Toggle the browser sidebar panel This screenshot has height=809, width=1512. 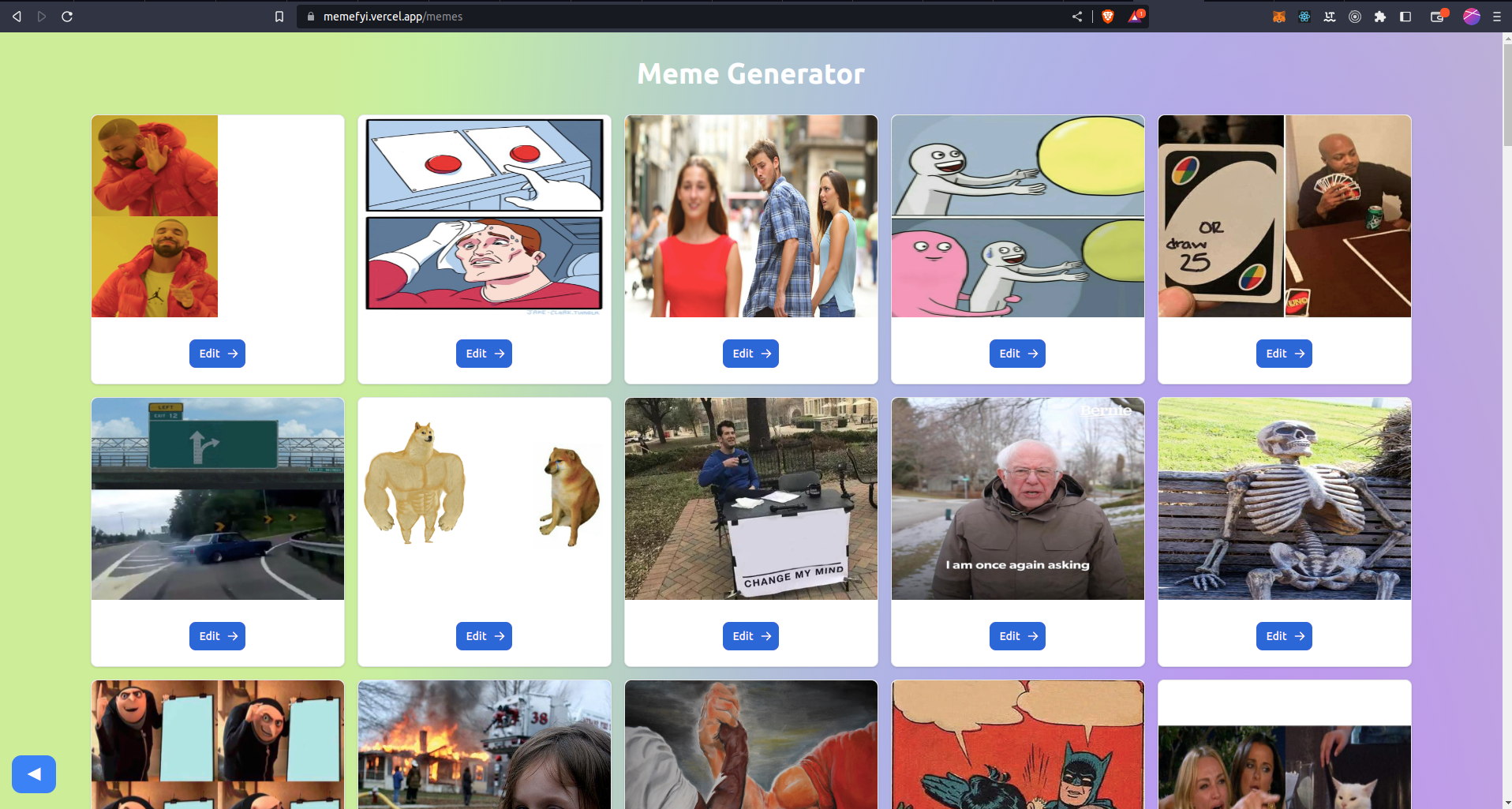click(1405, 17)
